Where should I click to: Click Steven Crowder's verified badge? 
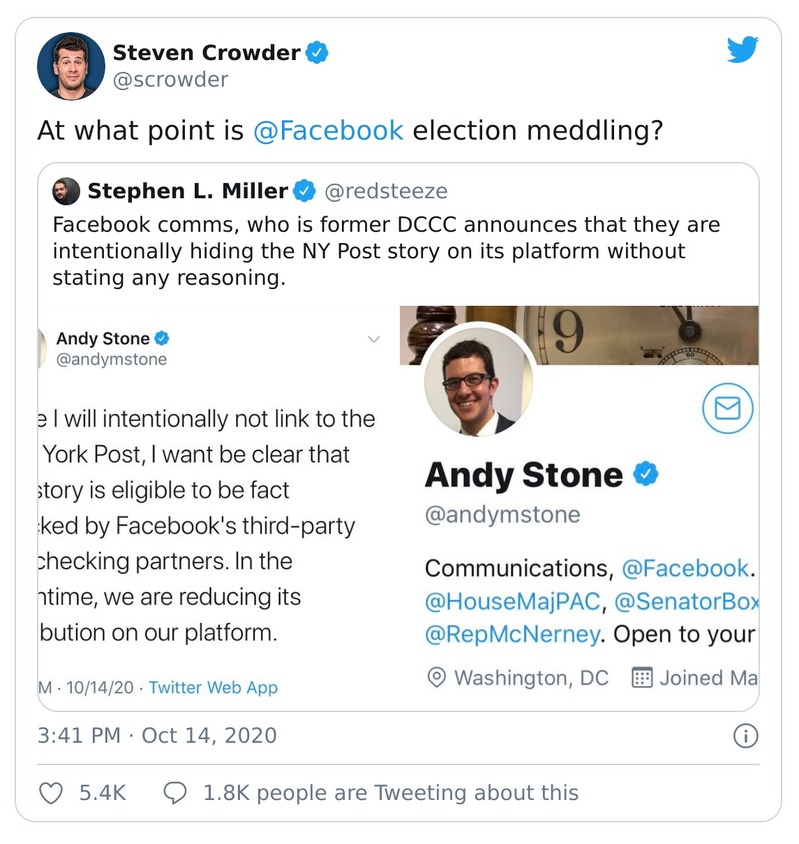318,52
